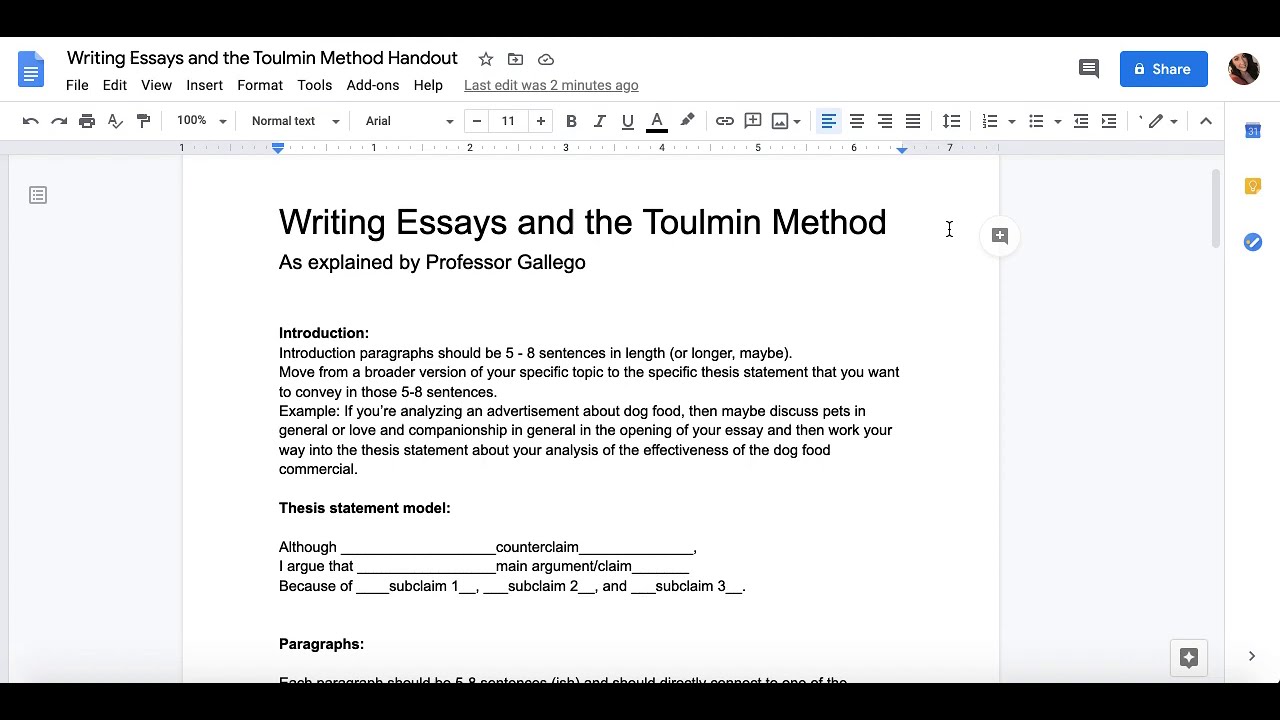Image resolution: width=1280 pixels, height=720 pixels.
Task: Hide the menus with the caret
Action: click(1206, 121)
